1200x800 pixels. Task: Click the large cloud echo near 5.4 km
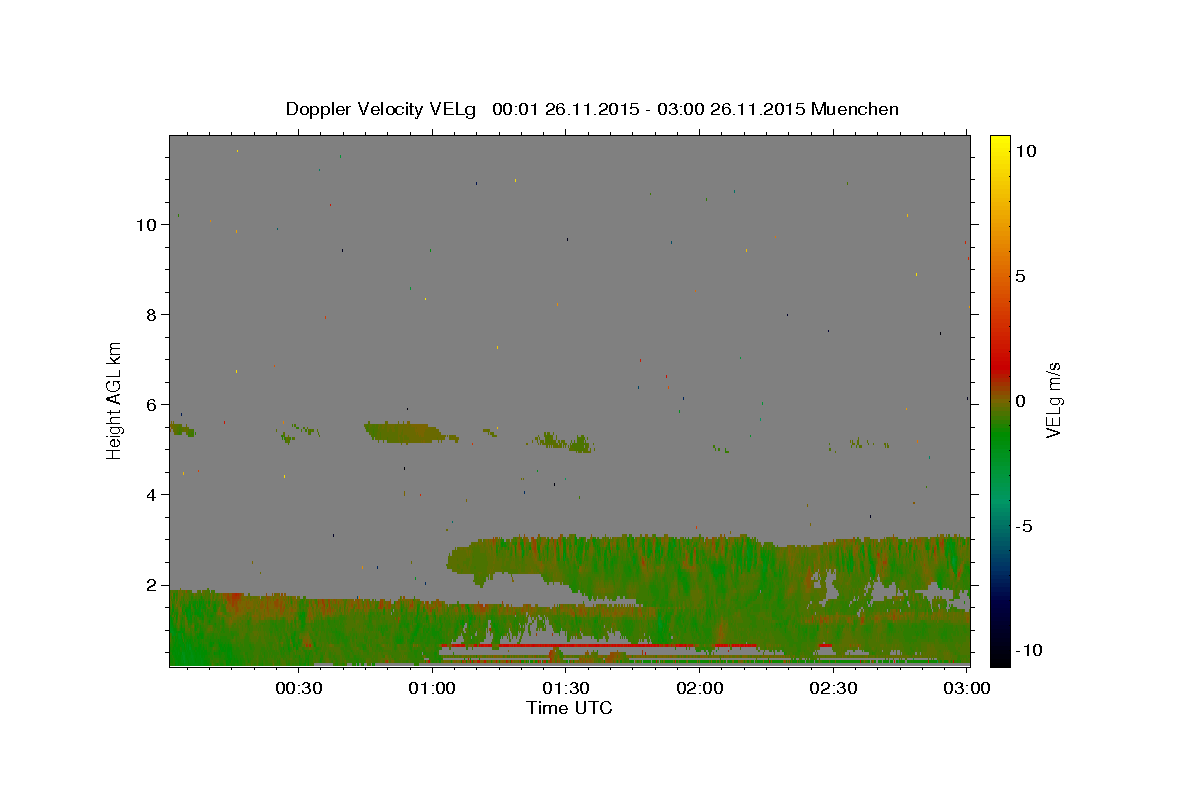[405, 432]
